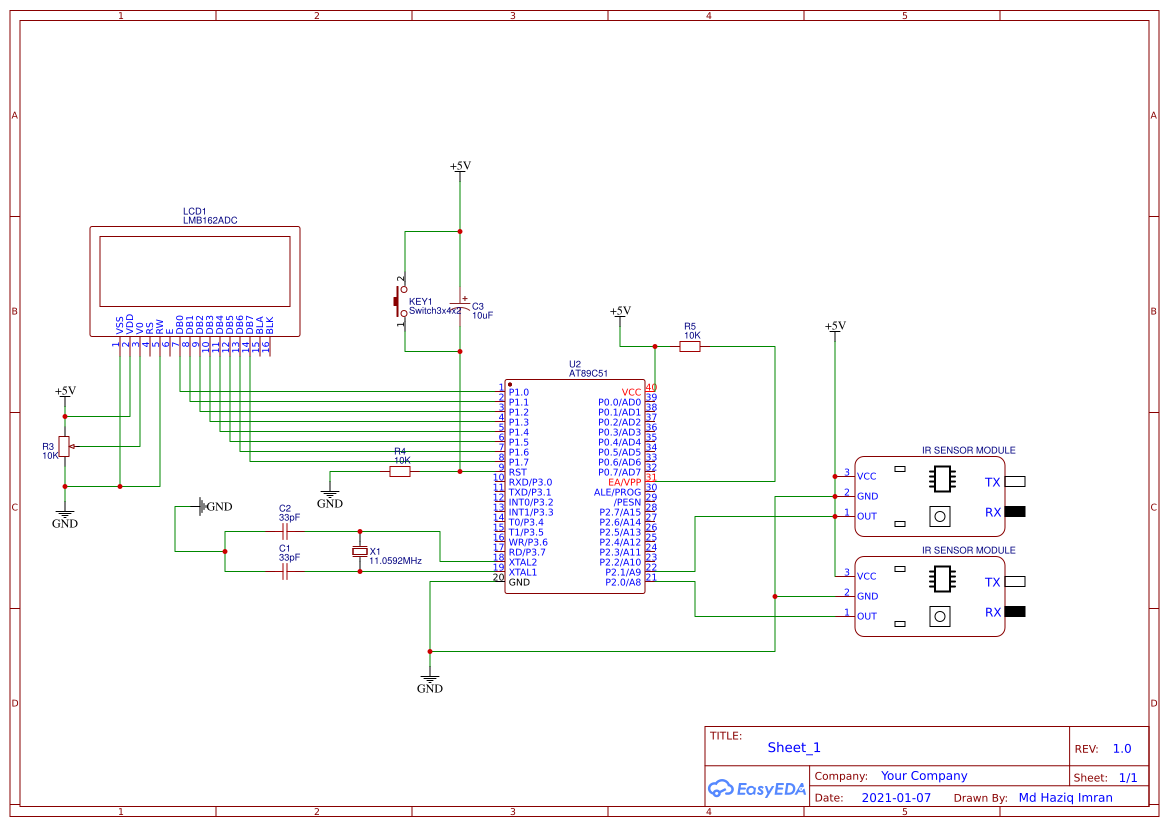This screenshot has height=827, width=1169.
Task: Select the Drawn By name Md Haziq Imran
Action: (1066, 797)
